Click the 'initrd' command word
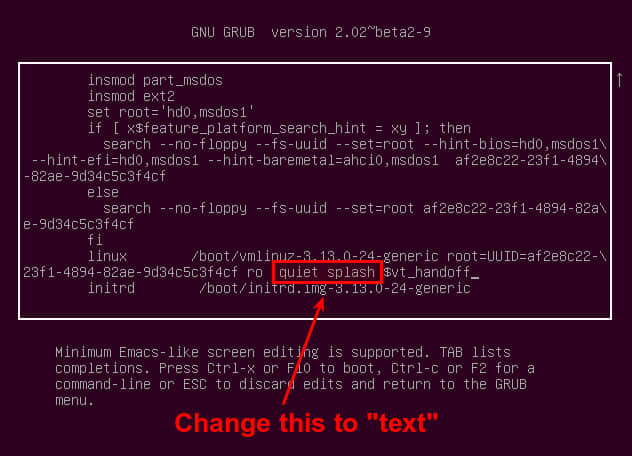The image size is (632, 456). click(111, 288)
